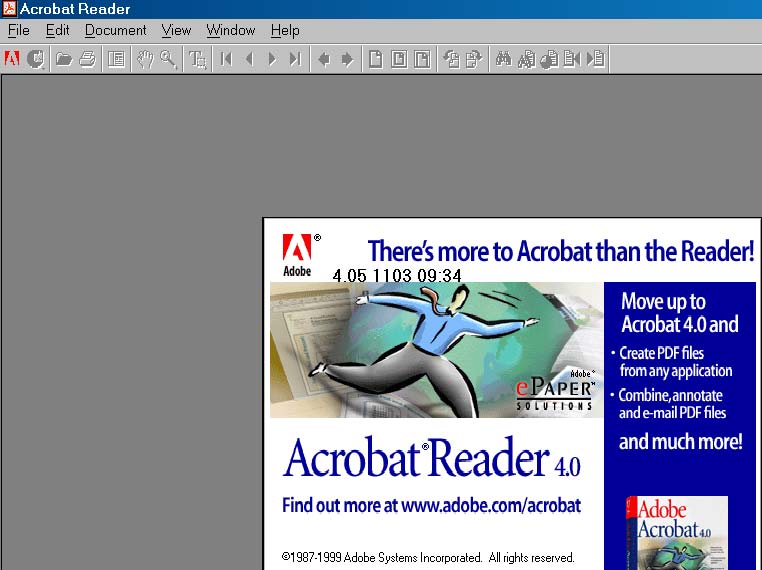The height and width of the screenshot is (570, 762).
Task: Set Fit Width page view
Action: pyautogui.click(x=422, y=59)
